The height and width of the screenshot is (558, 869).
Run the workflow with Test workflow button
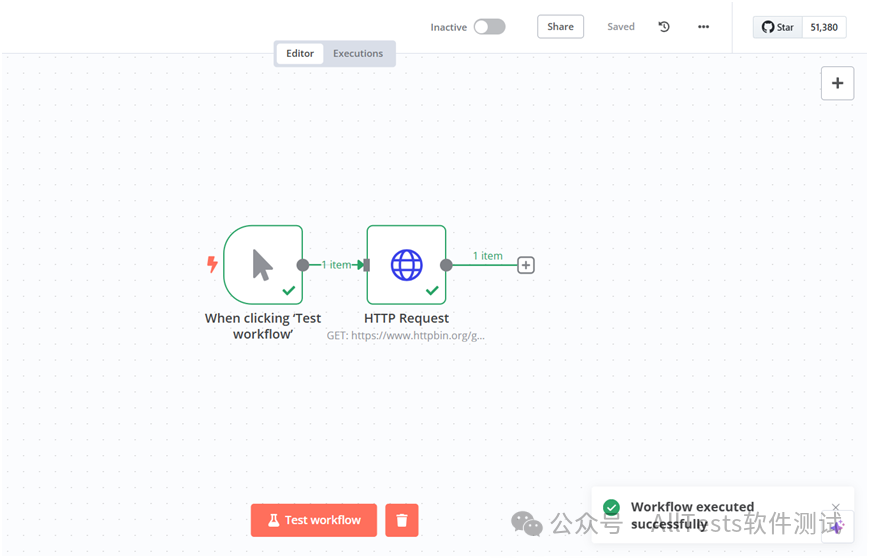coord(313,520)
